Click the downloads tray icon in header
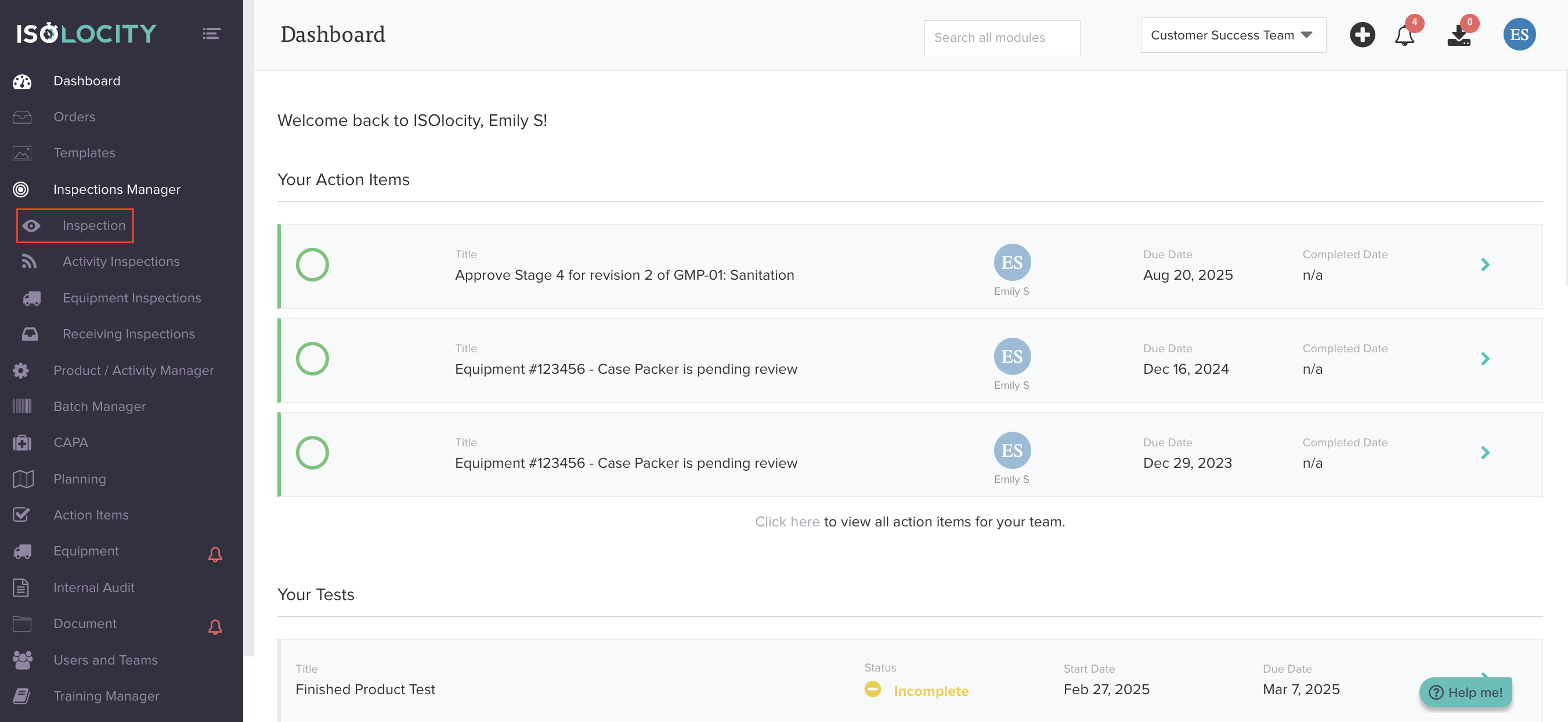 tap(1458, 35)
